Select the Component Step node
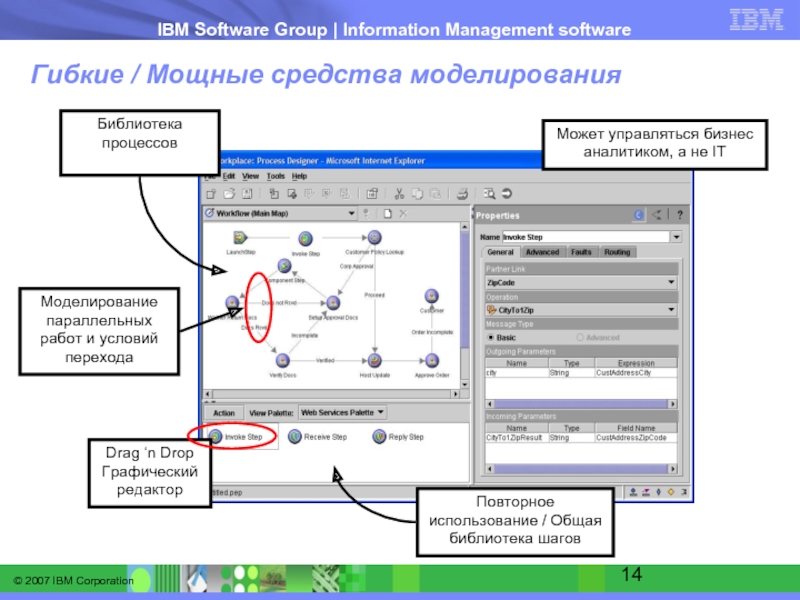Viewport: 800px width, 600px height. click(x=284, y=266)
